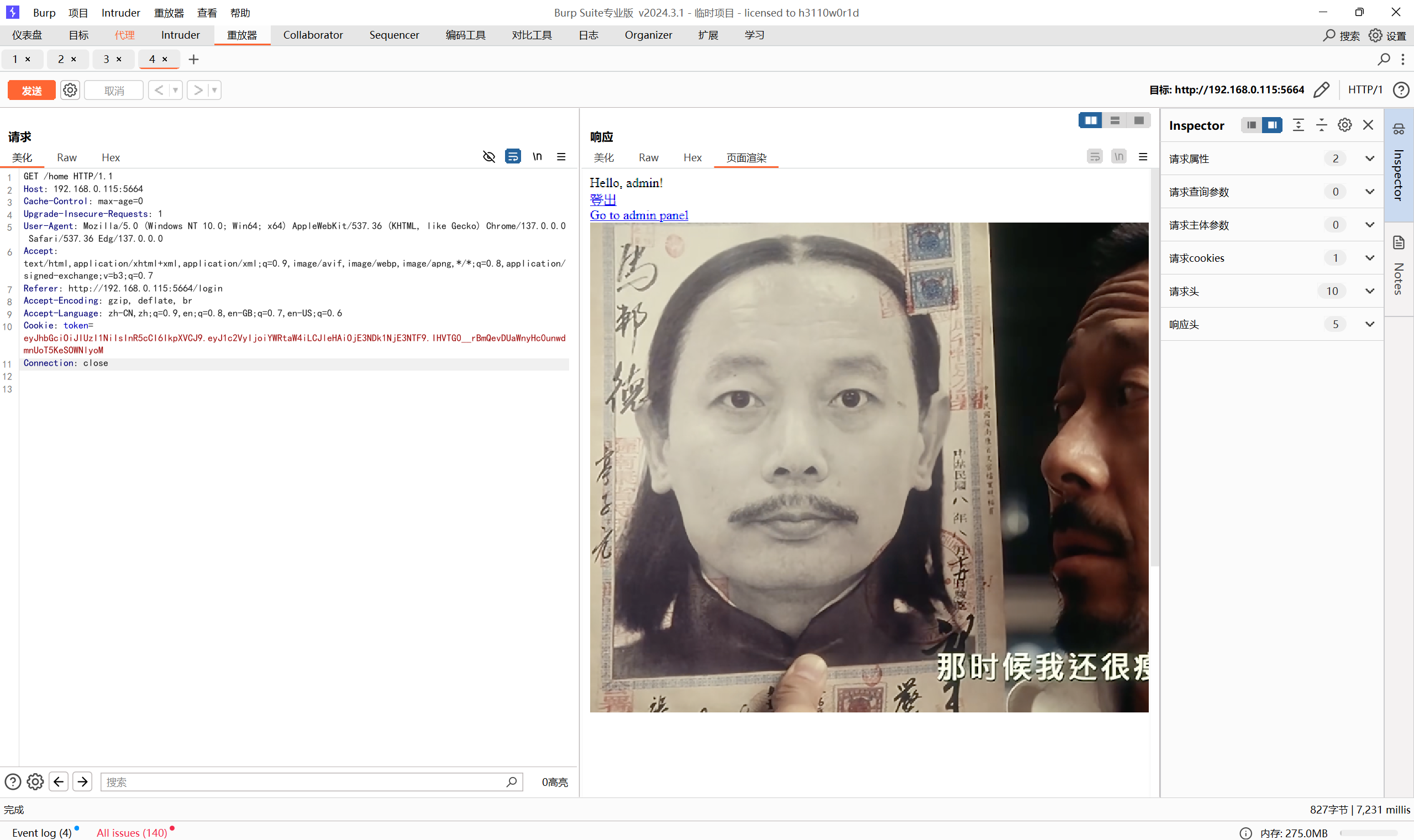Open 帮助 help menu

click(x=240, y=13)
